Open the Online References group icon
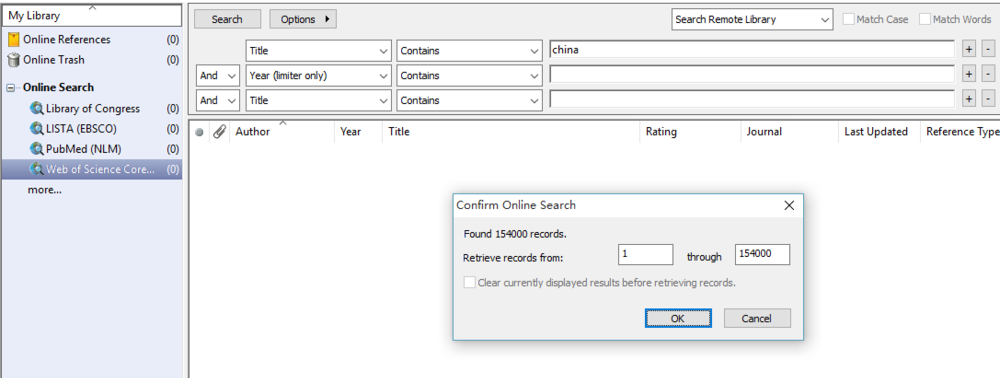 tap(13, 40)
